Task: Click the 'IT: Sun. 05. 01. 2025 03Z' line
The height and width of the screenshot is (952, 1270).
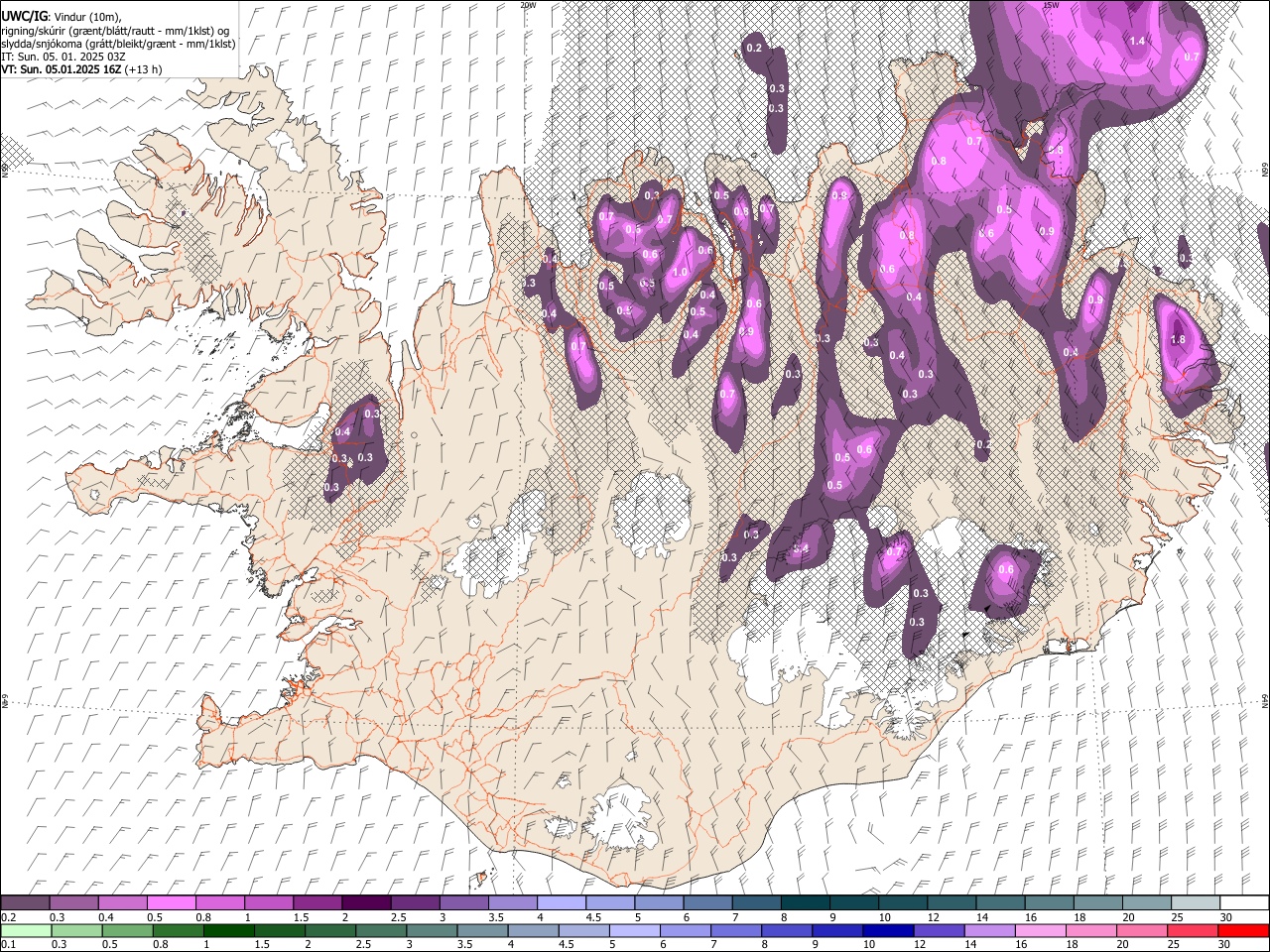Action: (63, 57)
